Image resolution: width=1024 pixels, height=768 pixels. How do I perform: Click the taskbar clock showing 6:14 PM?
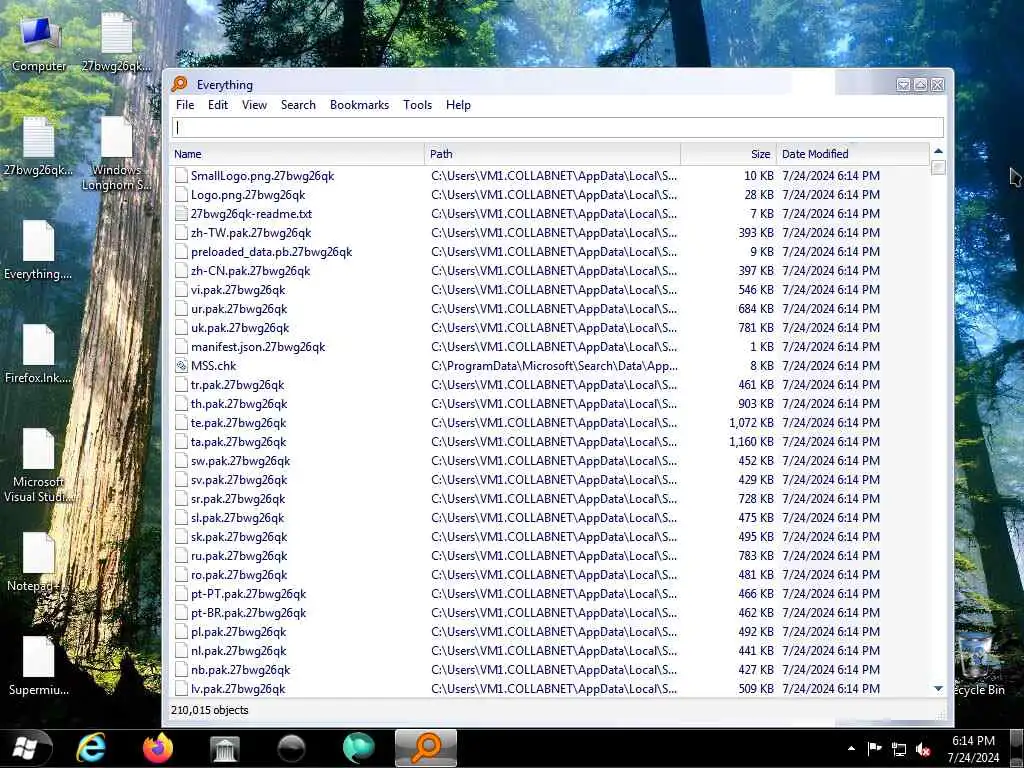pos(973,748)
